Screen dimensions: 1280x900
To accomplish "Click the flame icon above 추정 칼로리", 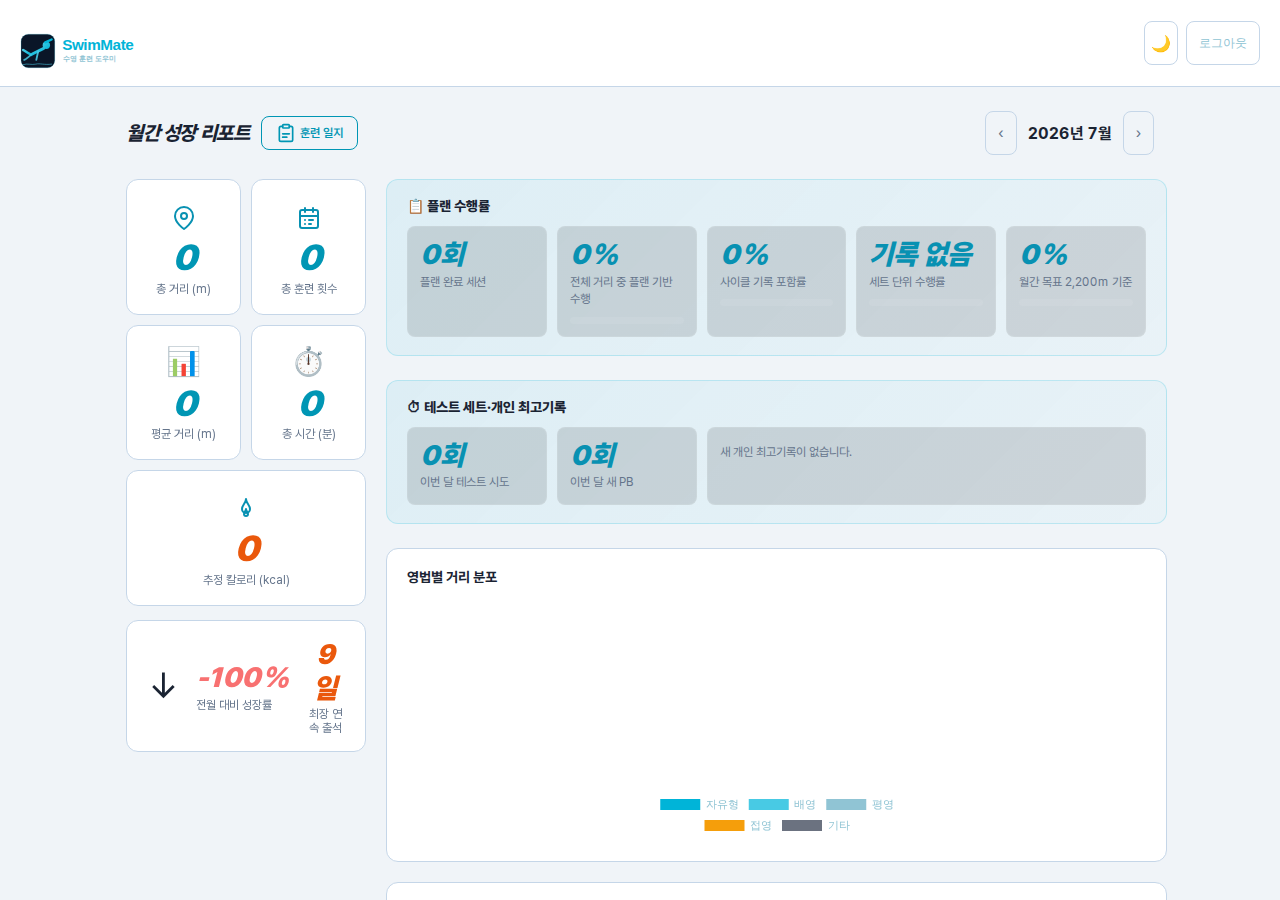I will tap(246, 508).
